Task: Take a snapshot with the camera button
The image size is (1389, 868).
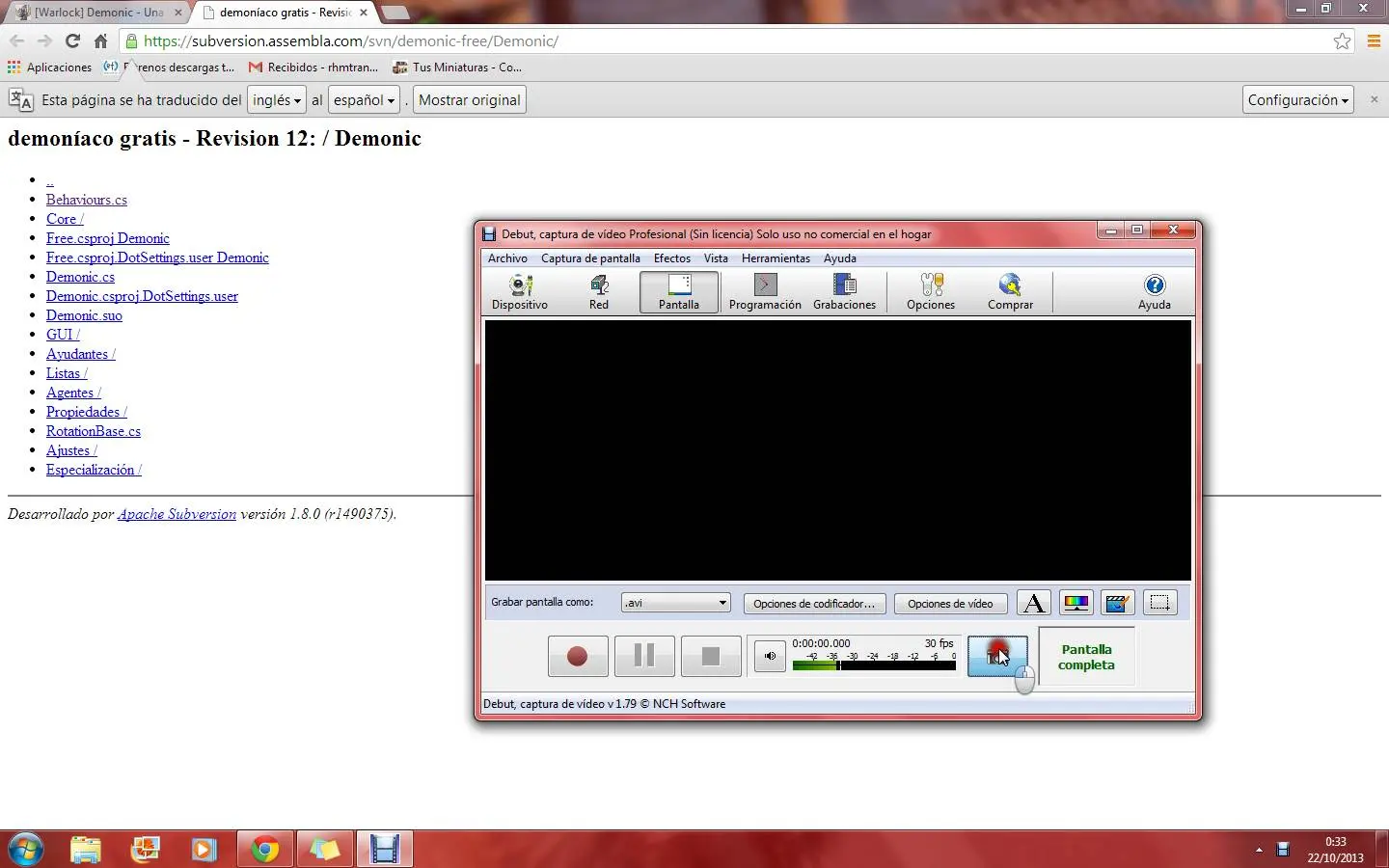Action: tap(997, 656)
